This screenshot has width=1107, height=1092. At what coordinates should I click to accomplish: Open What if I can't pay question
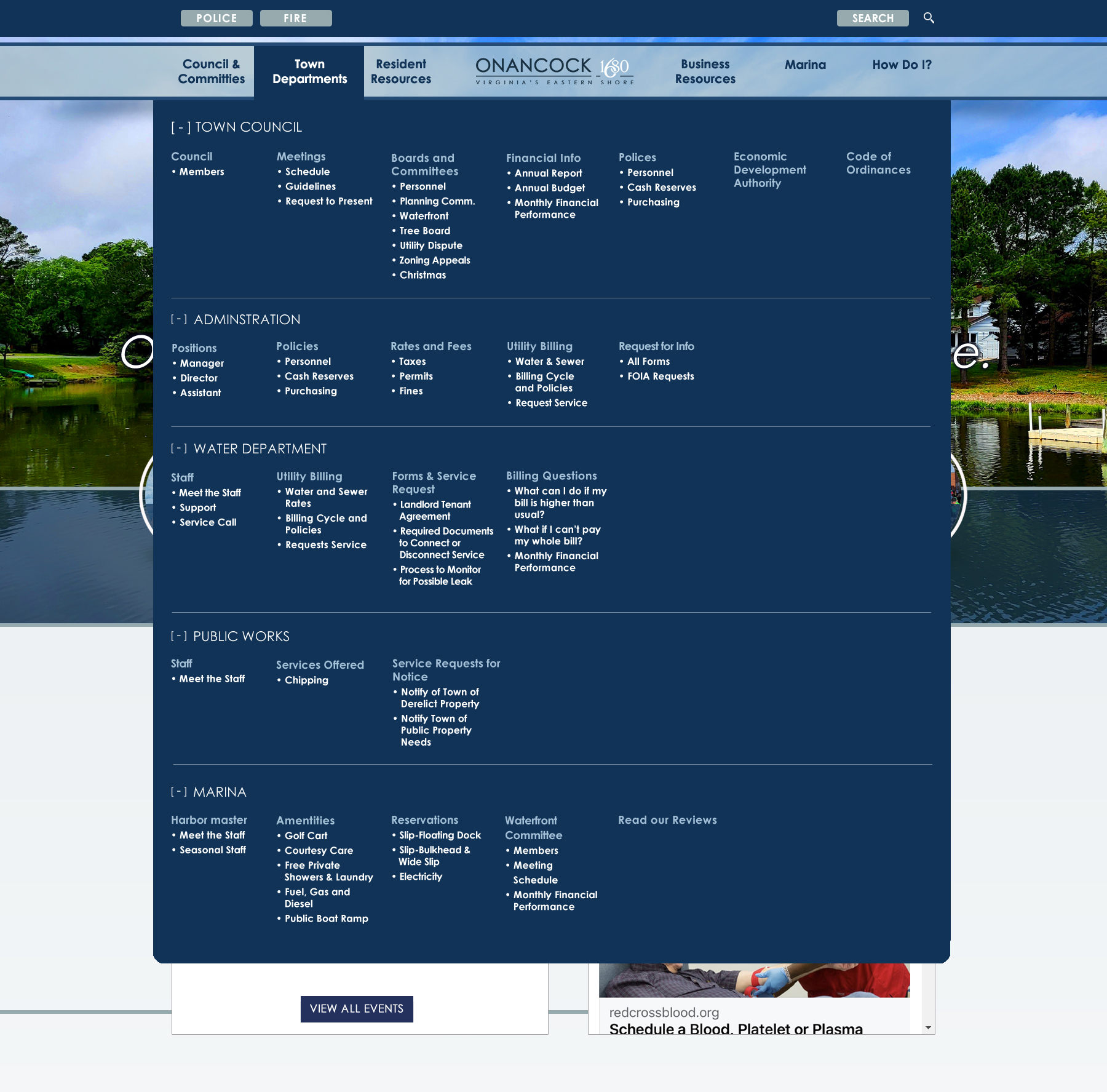[557, 535]
